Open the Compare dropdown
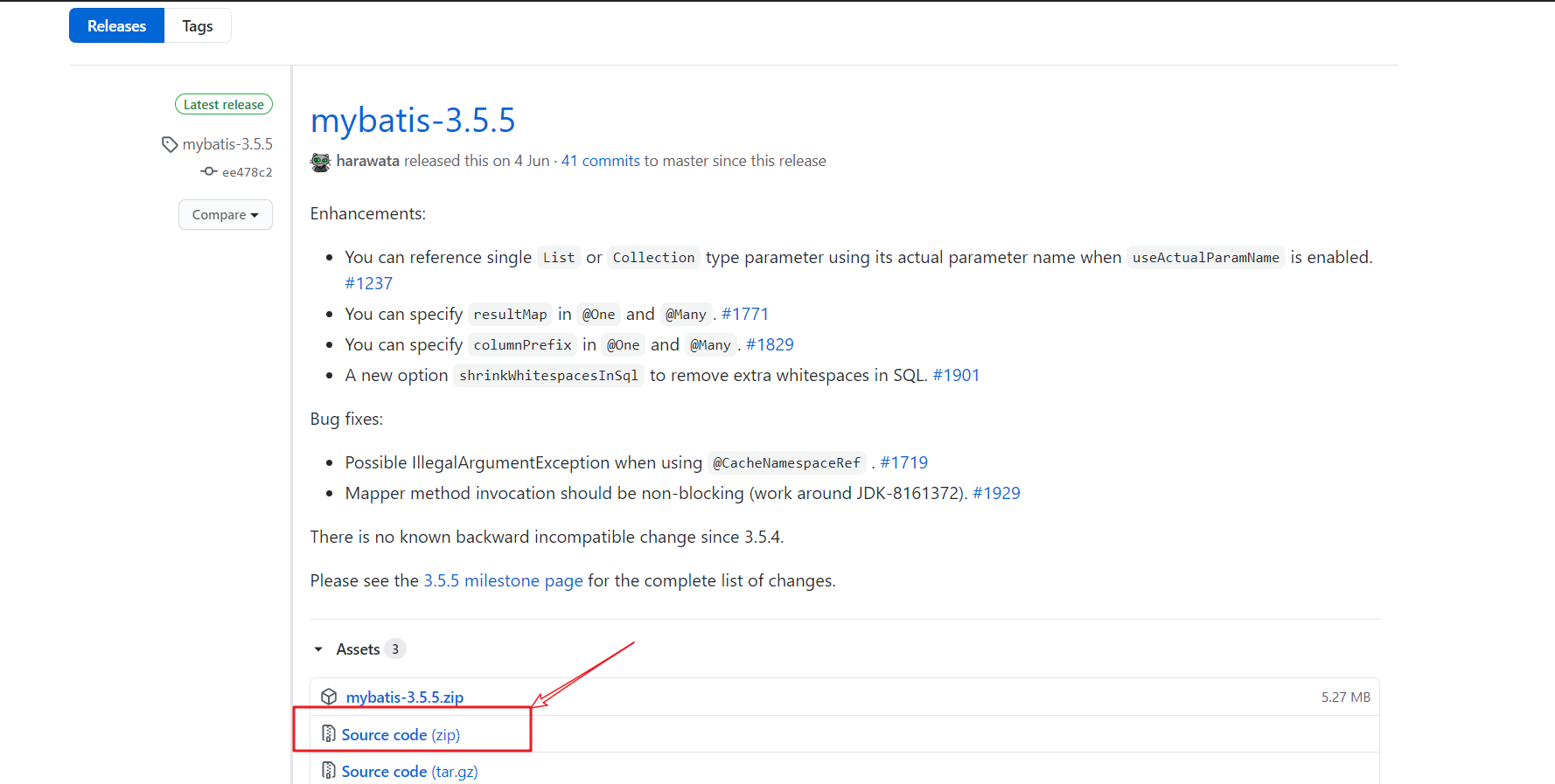The image size is (1555, 784). click(226, 214)
